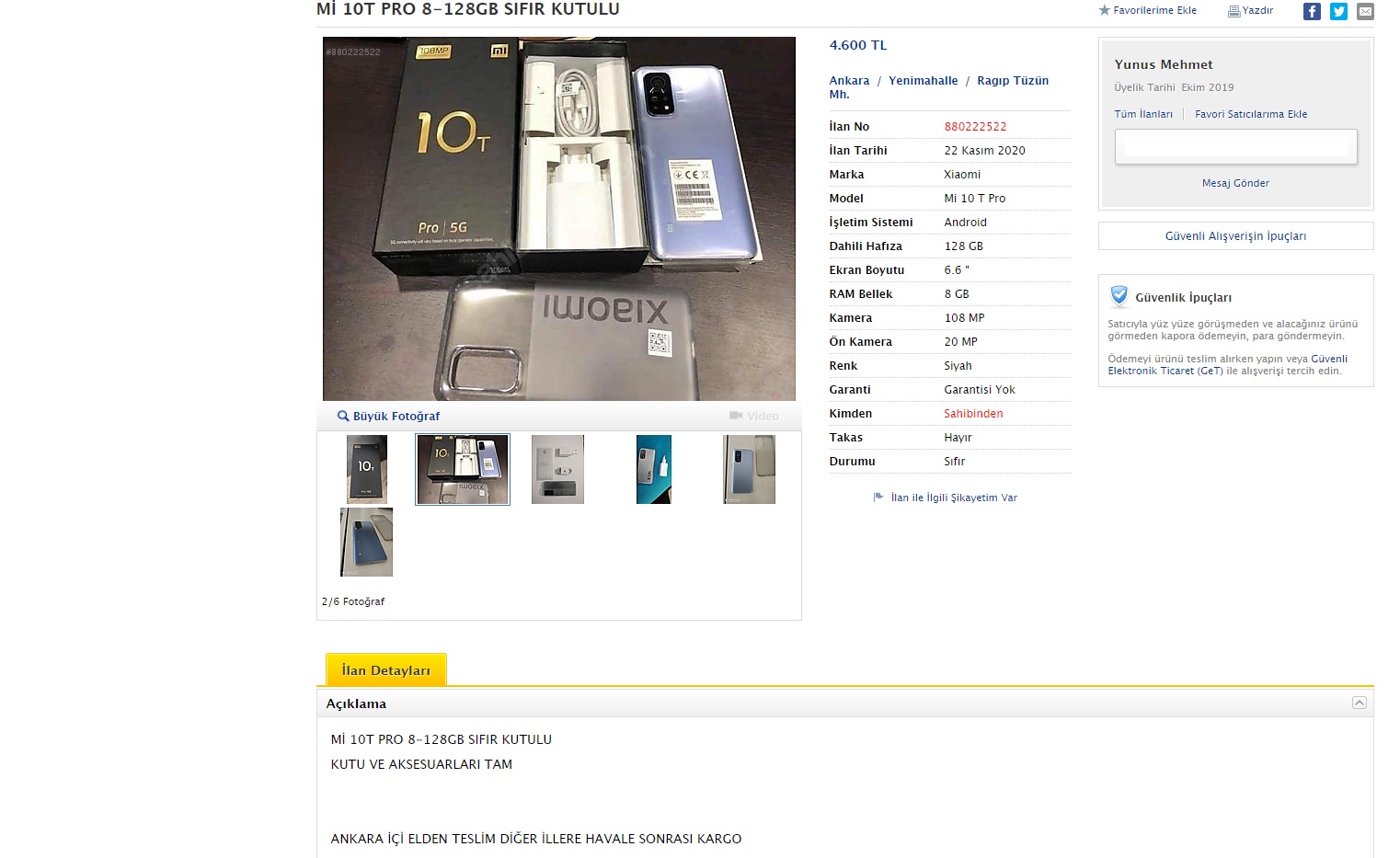
Task: View all listings via Tüm İlanları
Action: (x=1143, y=114)
